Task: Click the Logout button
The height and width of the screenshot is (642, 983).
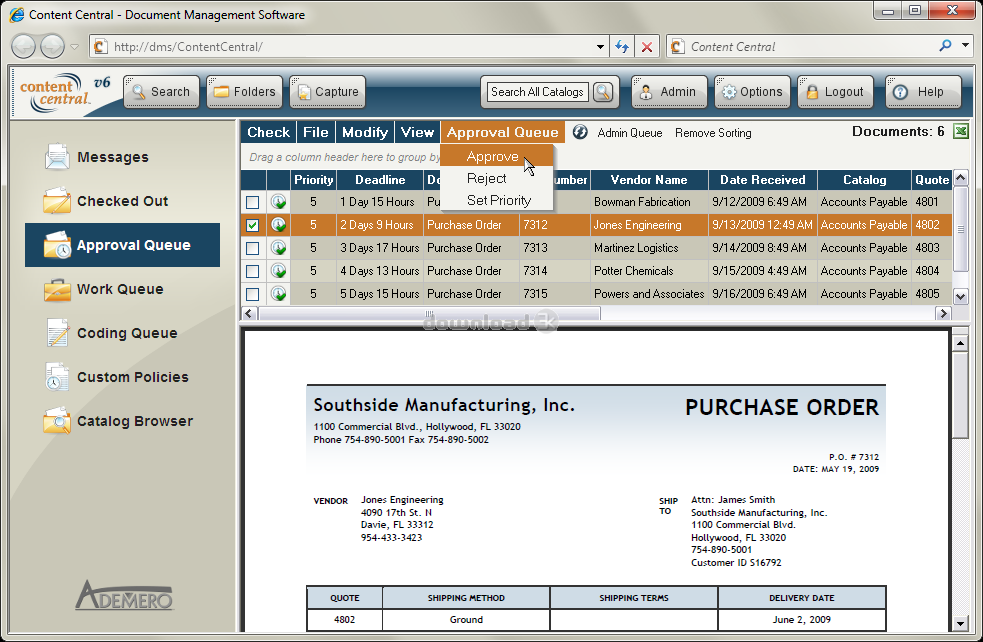Action: pyautogui.click(x=836, y=92)
